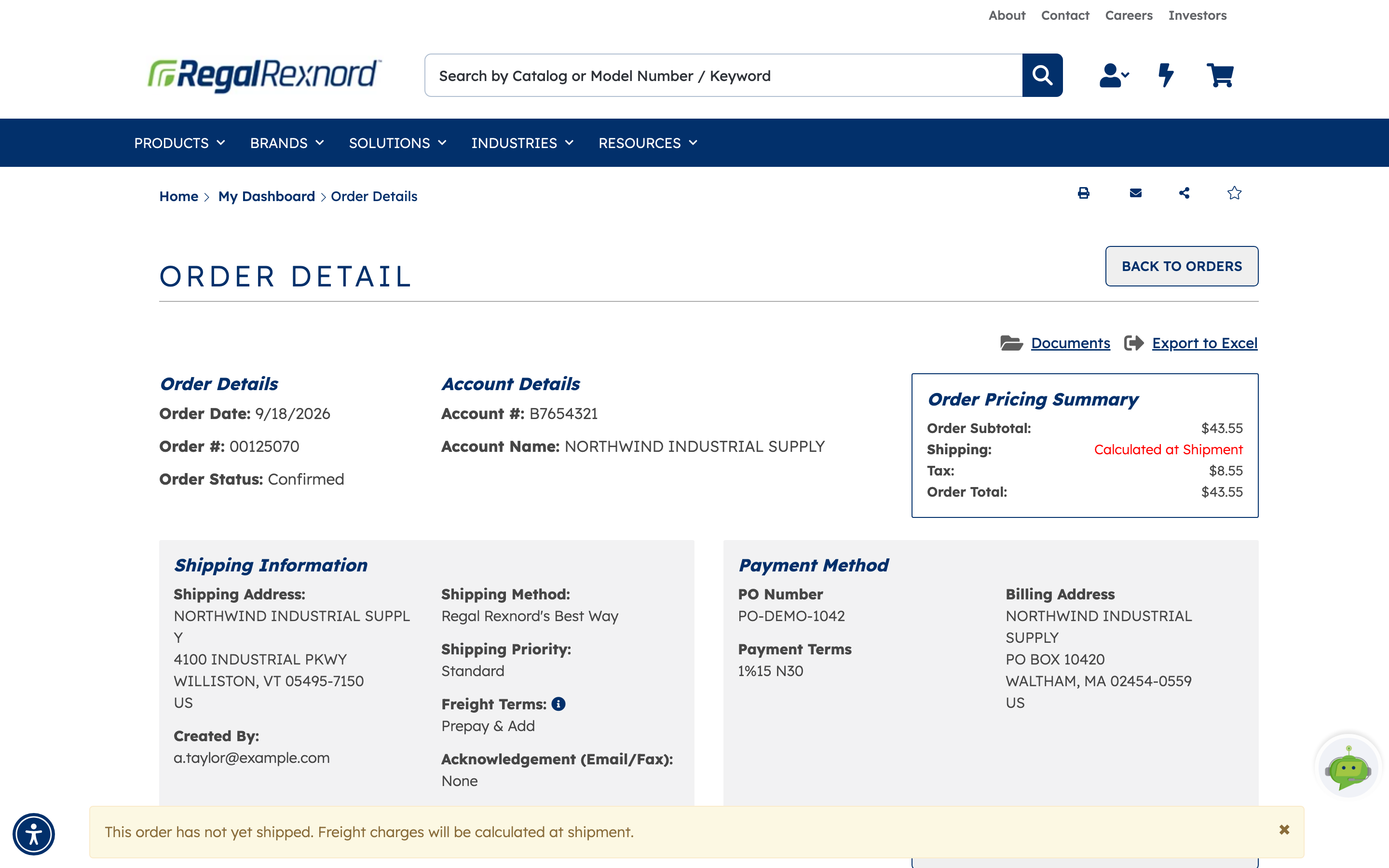Open the Investors page
The image size is (1389, 868).
[x=1198, y=15]
